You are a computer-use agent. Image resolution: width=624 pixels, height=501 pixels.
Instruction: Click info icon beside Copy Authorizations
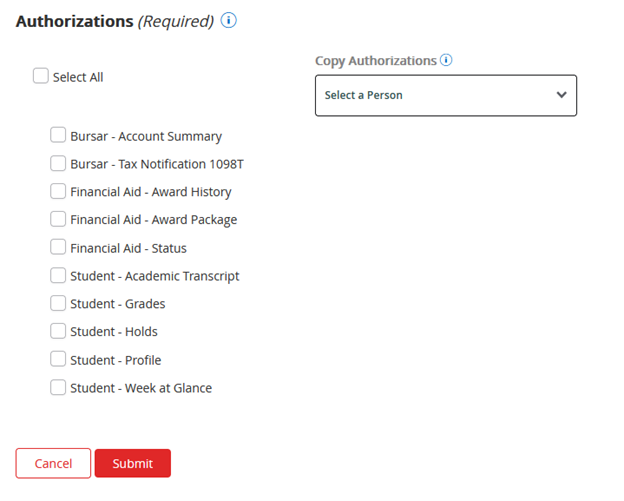coord(446,60)
